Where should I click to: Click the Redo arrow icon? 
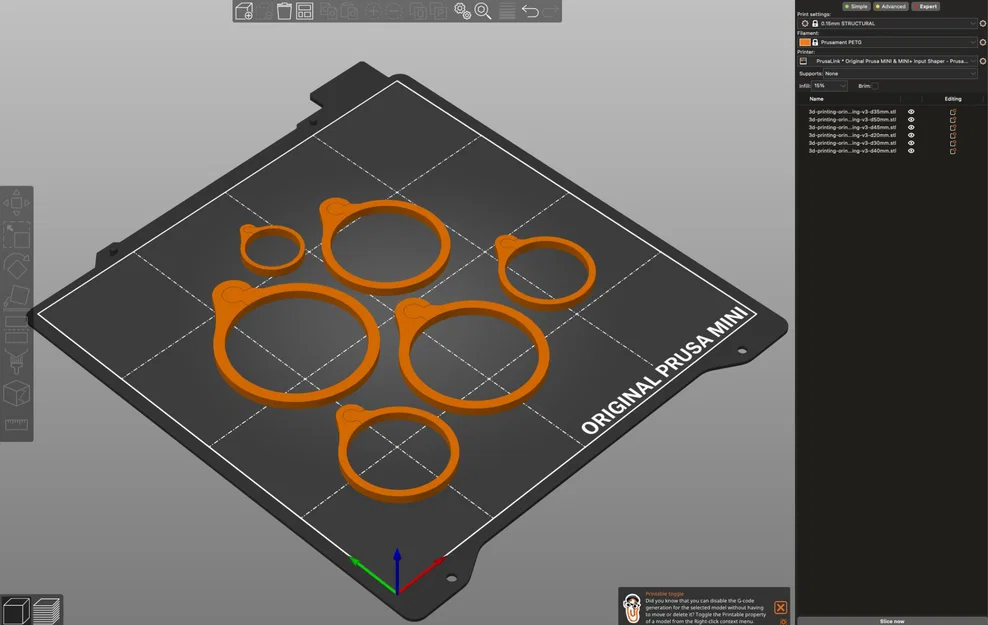[x=550, y=11]
